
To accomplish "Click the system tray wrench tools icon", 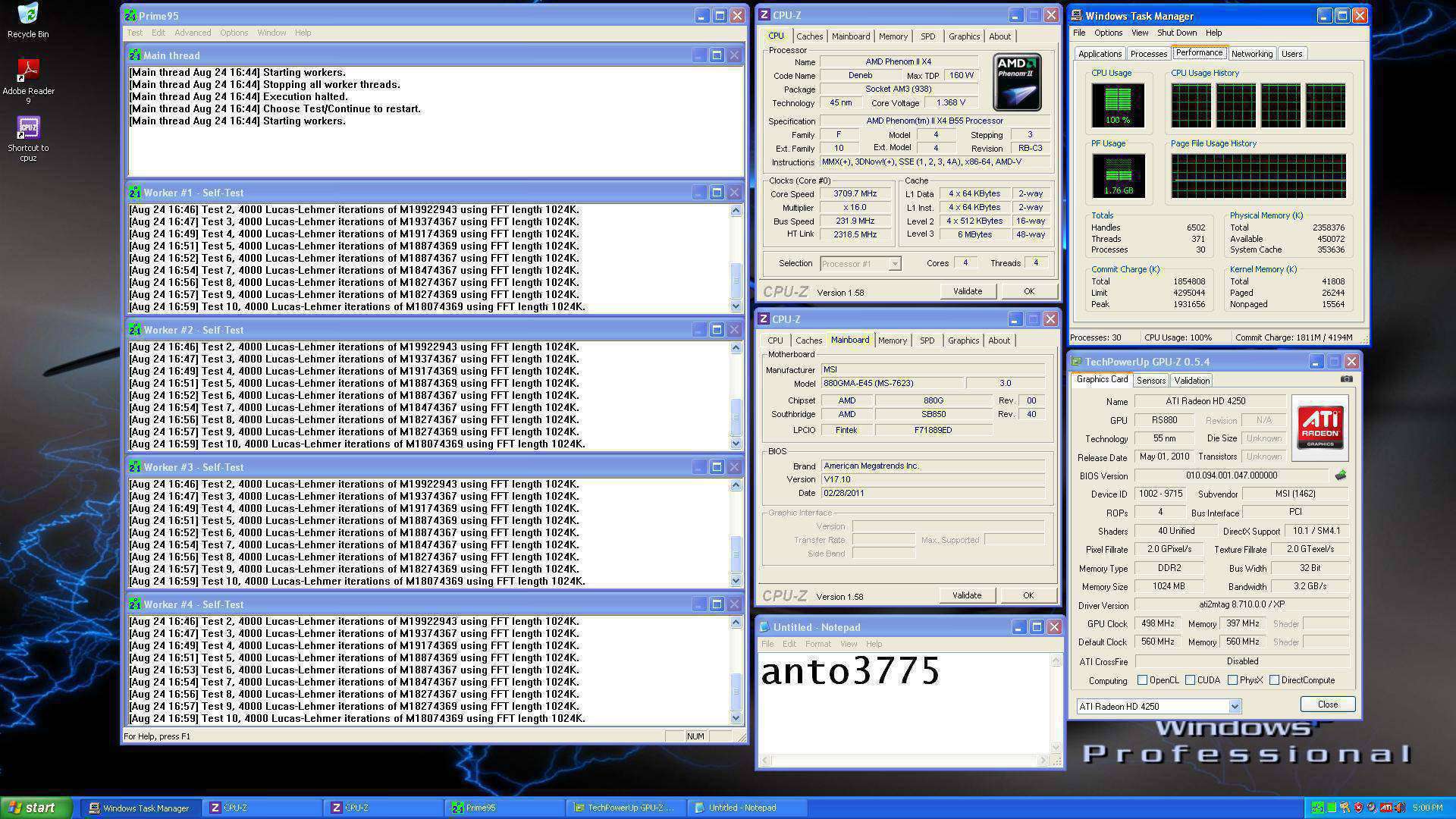I will point(1345,808).
